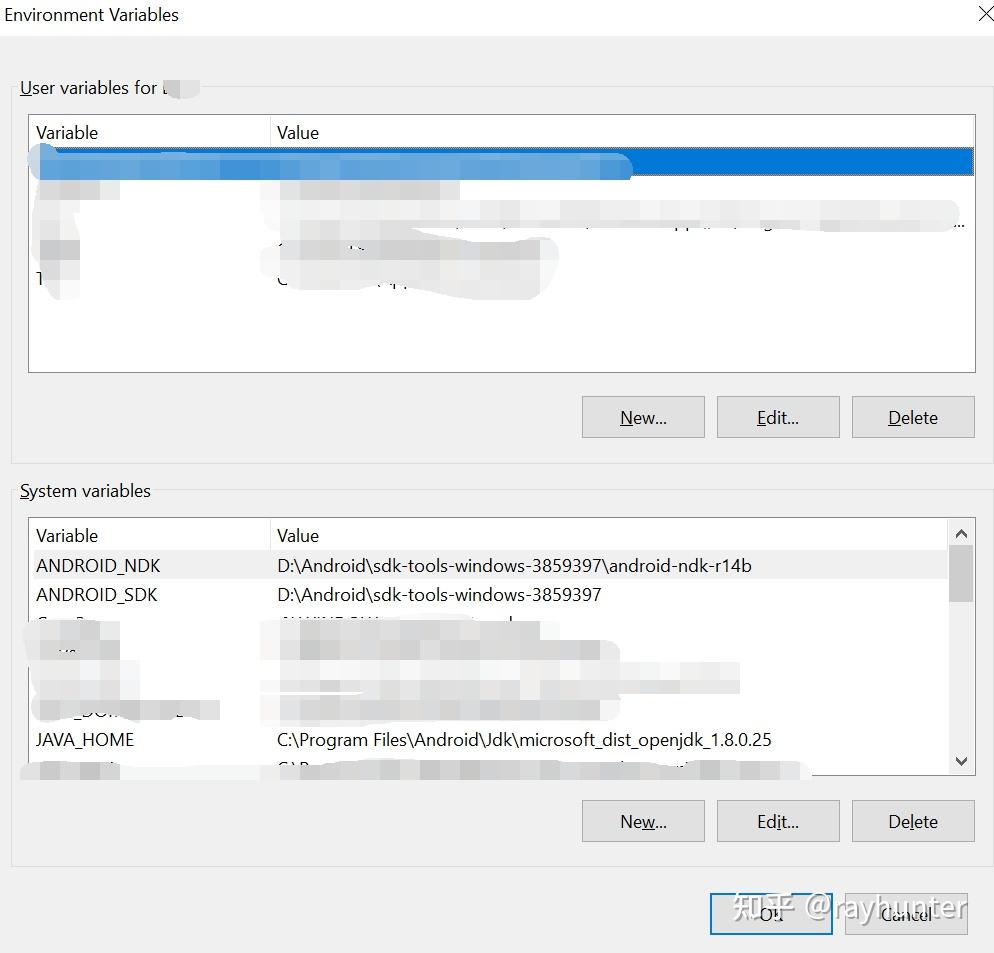
Task: Select the ANDROID_NDK system variable row
Action: pos(400,565)
